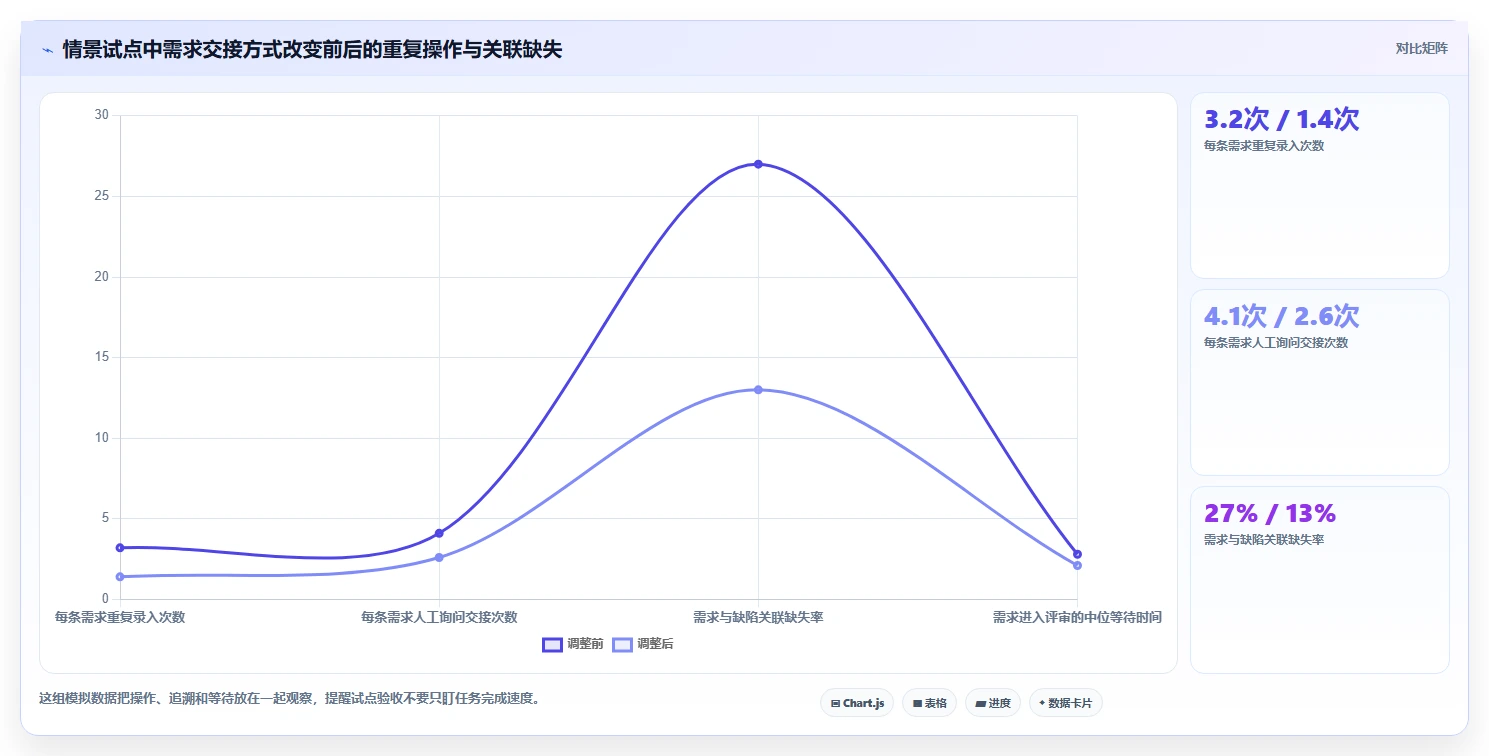Select the 进度 tag button
This screenshot has height=756, width=1489.
click(993, 703)
